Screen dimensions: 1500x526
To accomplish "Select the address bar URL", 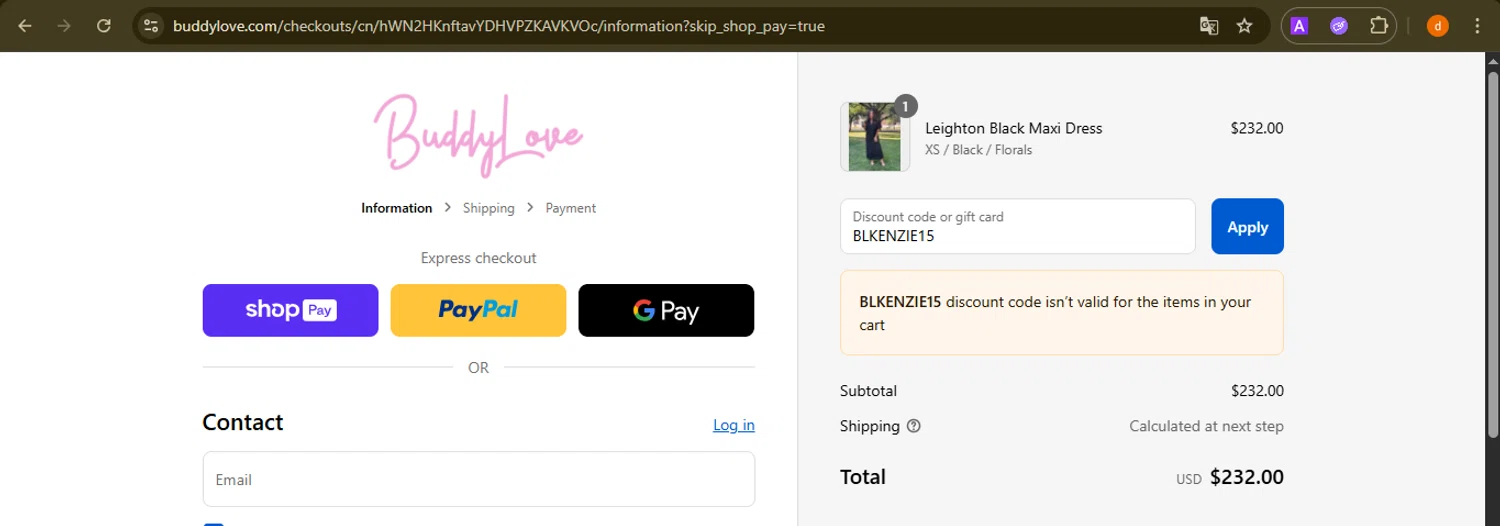I will (498, 26).
